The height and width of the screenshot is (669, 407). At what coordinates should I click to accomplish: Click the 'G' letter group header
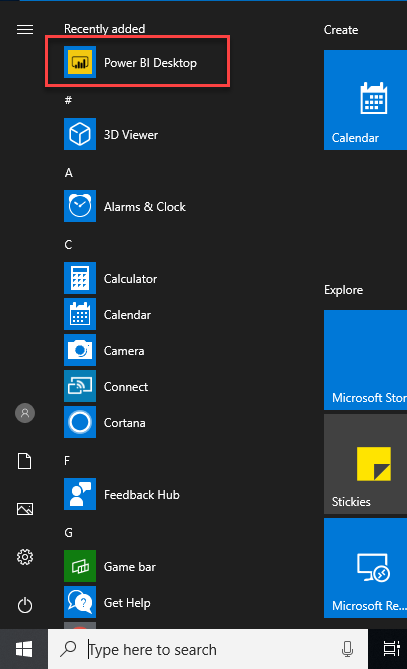coord(69,532)
